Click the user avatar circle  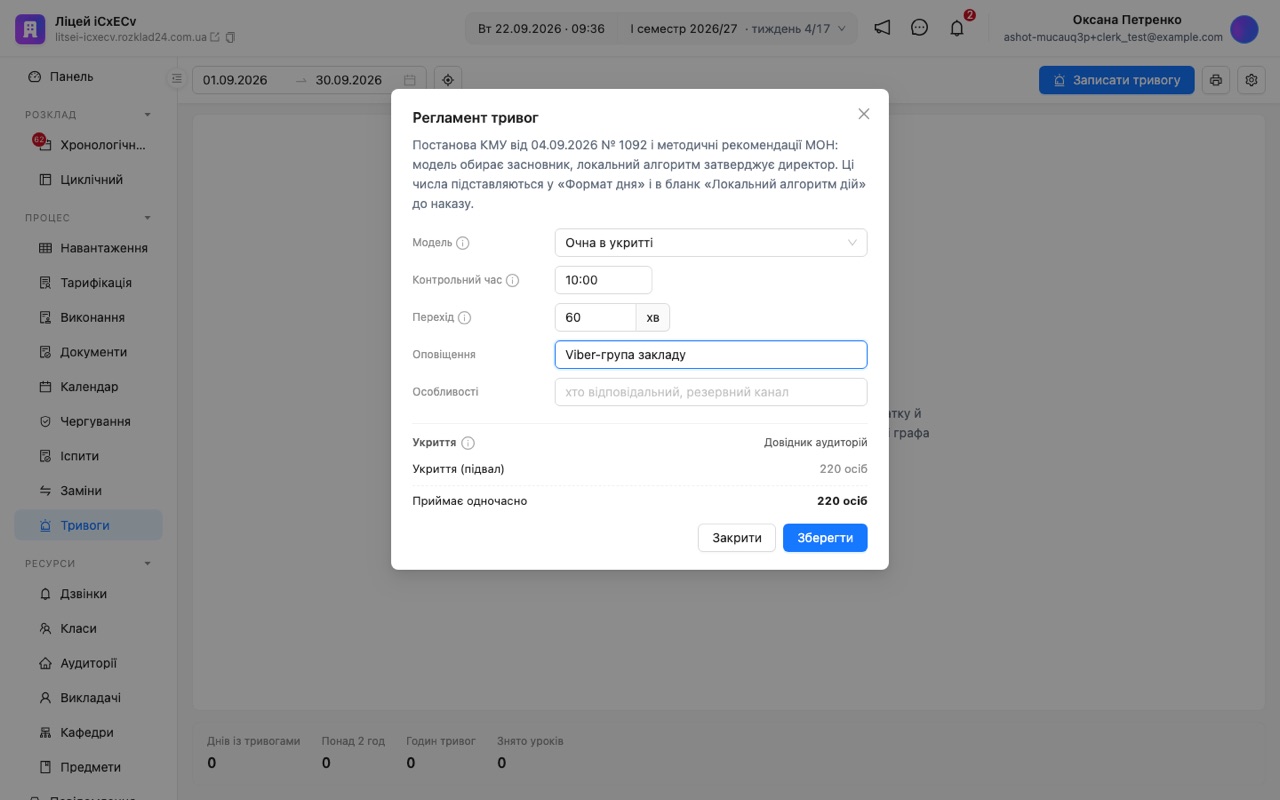coord(1244,29)
